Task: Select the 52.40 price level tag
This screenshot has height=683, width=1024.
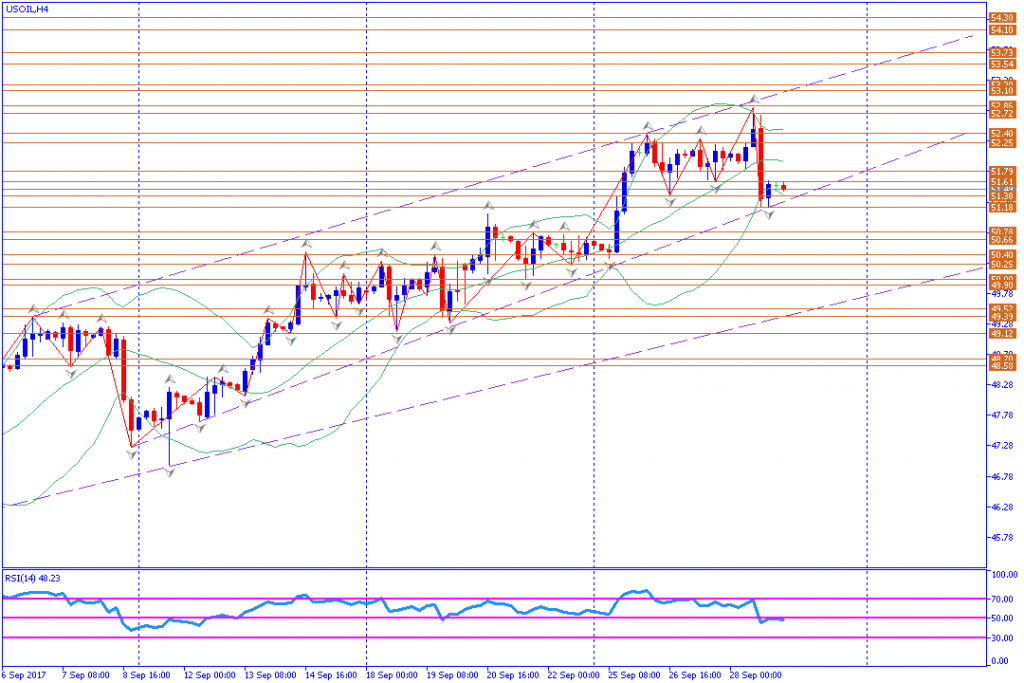Action: [1002, 133]
